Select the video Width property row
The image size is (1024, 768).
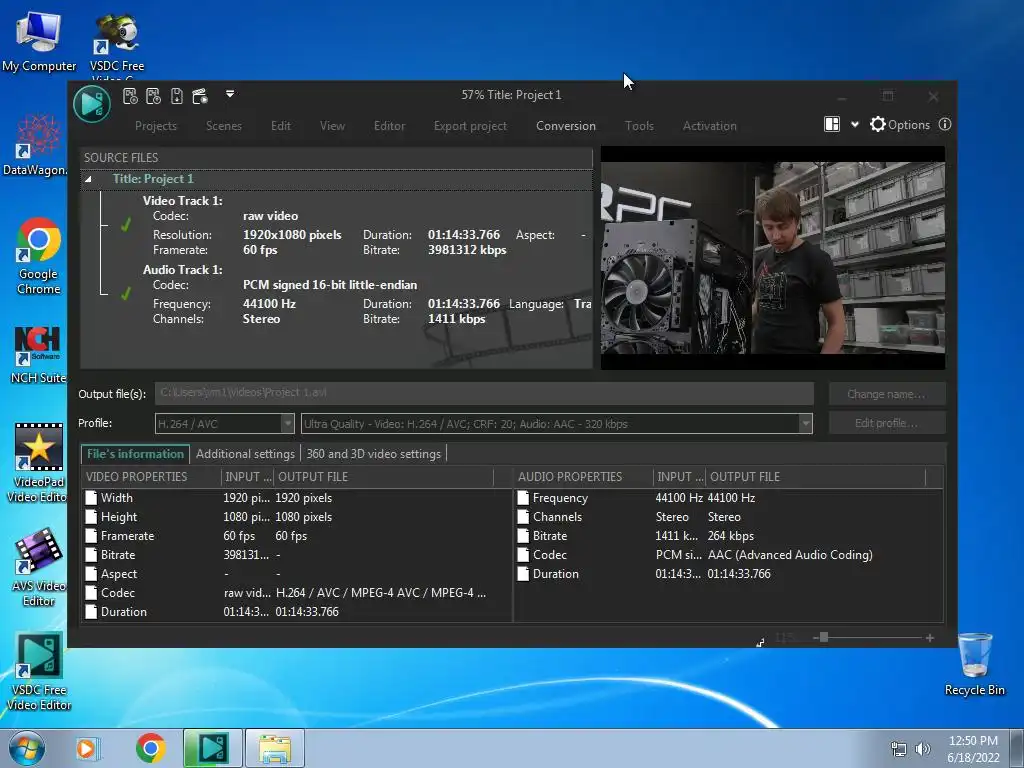(297, 498)
